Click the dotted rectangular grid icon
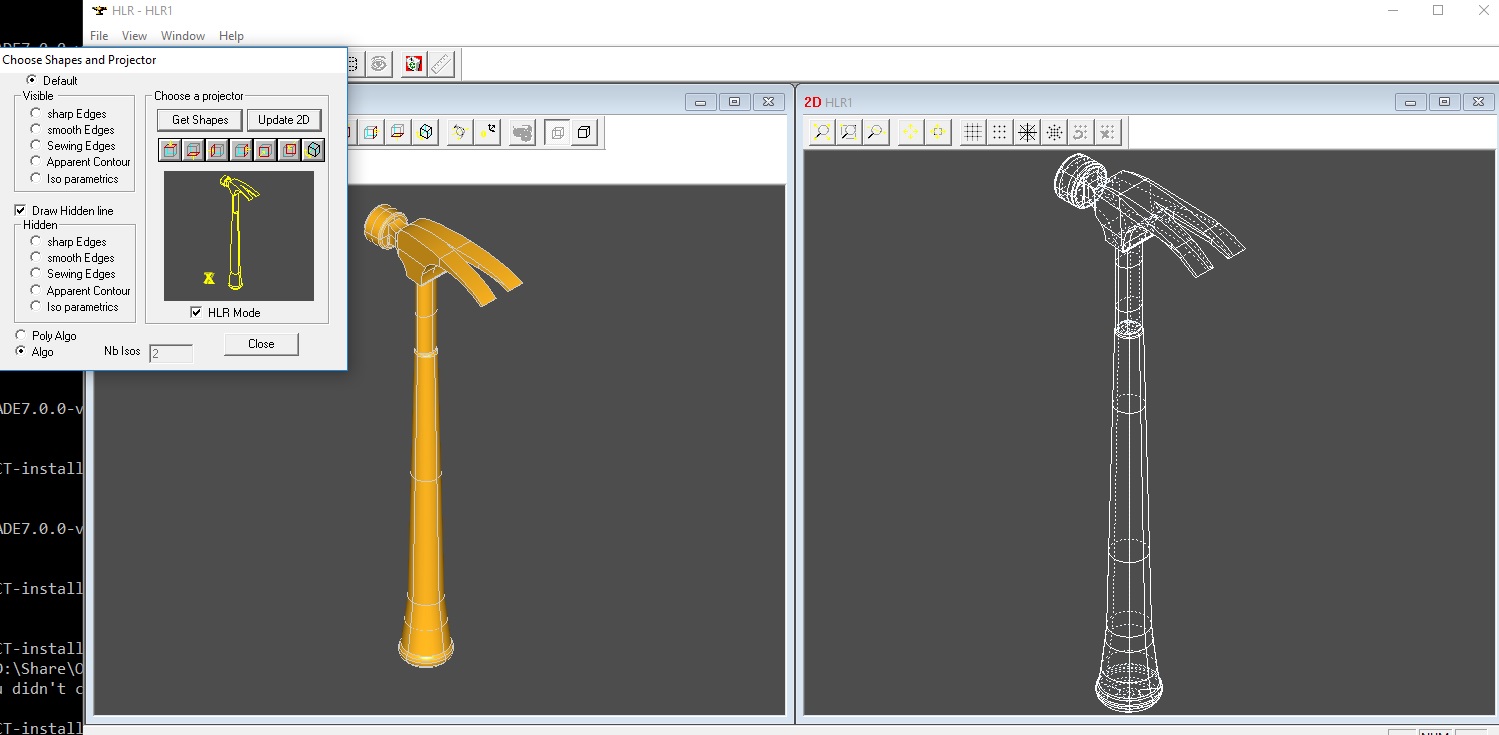Viewport: 1499px width, 735px height. pyautogui.click(x=999, y=132)
